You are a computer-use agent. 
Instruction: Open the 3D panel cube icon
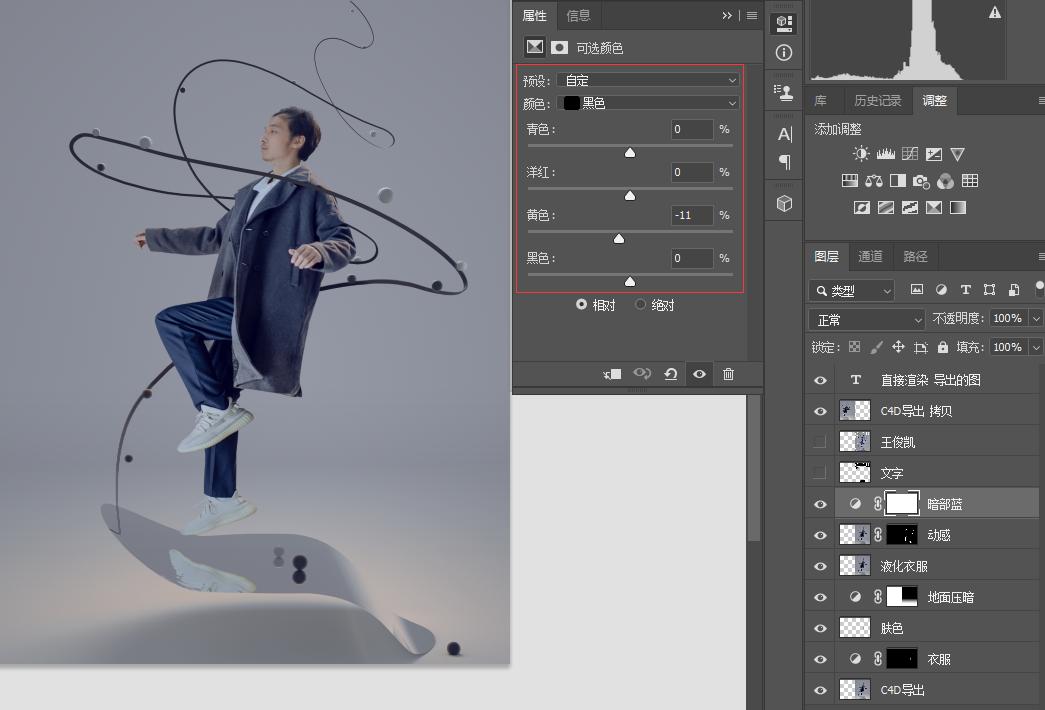784,203
